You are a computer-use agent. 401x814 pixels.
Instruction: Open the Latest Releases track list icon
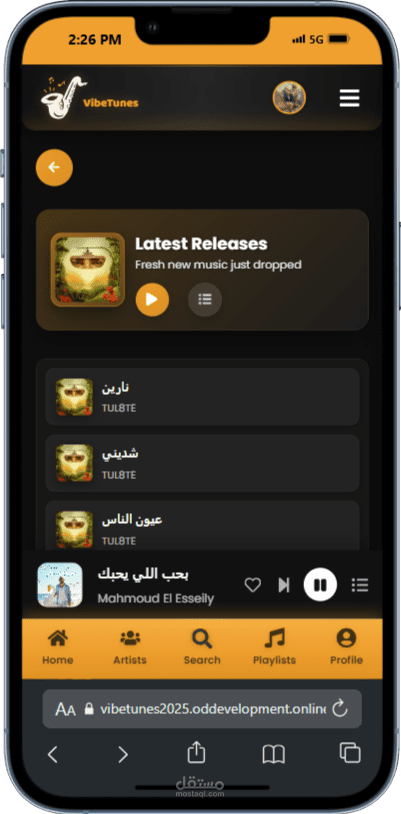(x=205, y=300)
